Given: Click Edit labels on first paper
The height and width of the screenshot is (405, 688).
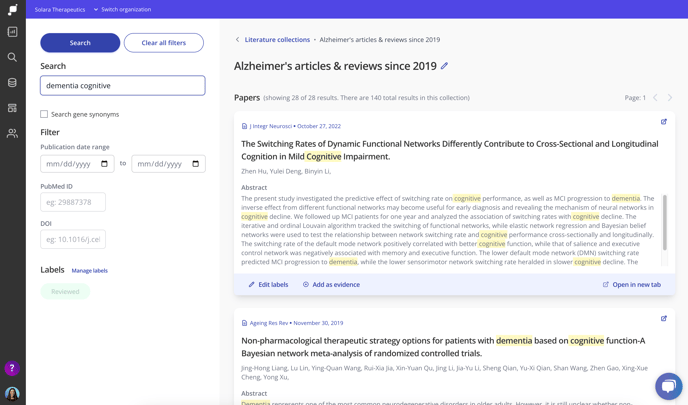Looking at the screenshot, I should tap(268, 284).
